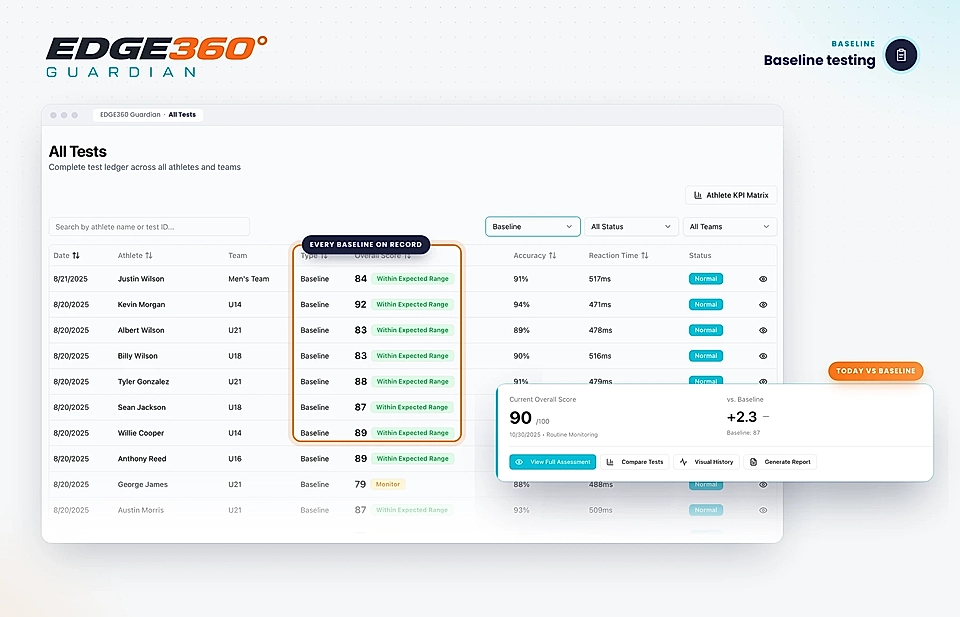Image resolution: width=960 pixels, height=617 pixels.
Task: Click Compare Tests button
Action: 635,462
